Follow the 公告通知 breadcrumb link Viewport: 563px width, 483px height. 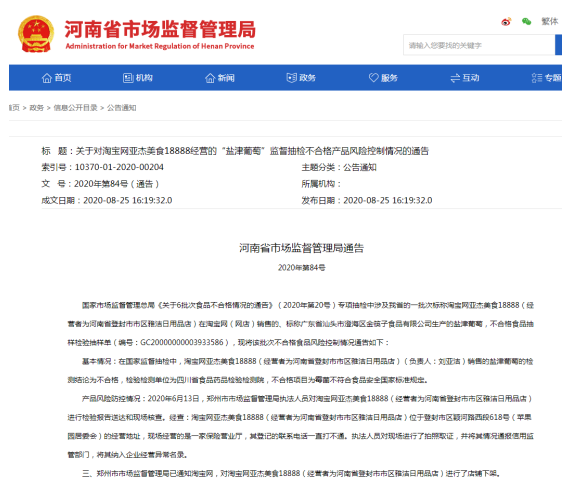pos(122,108)
